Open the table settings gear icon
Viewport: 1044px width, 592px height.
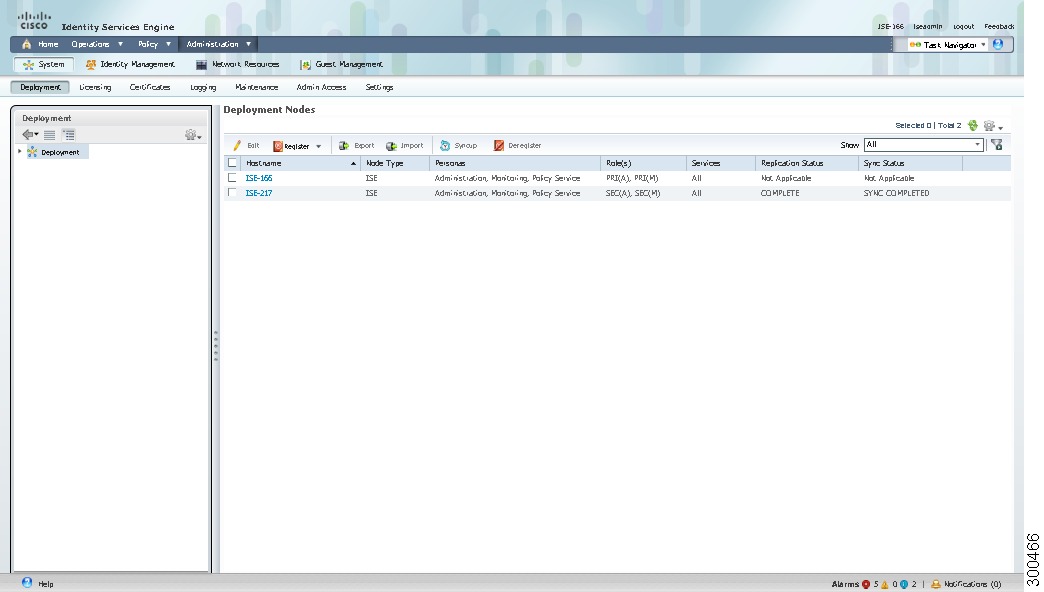[993, 126]
